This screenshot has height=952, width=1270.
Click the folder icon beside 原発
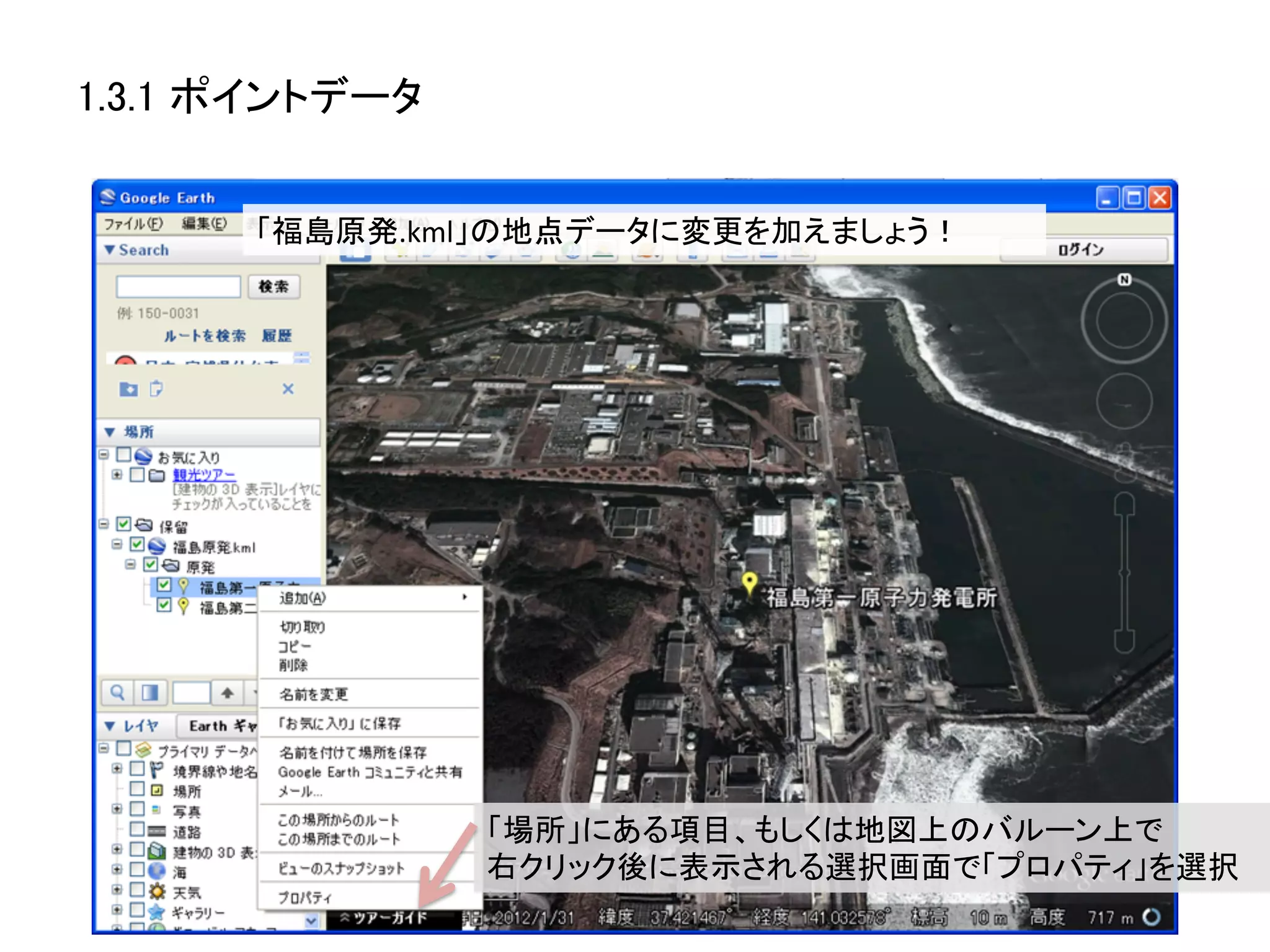171,565
